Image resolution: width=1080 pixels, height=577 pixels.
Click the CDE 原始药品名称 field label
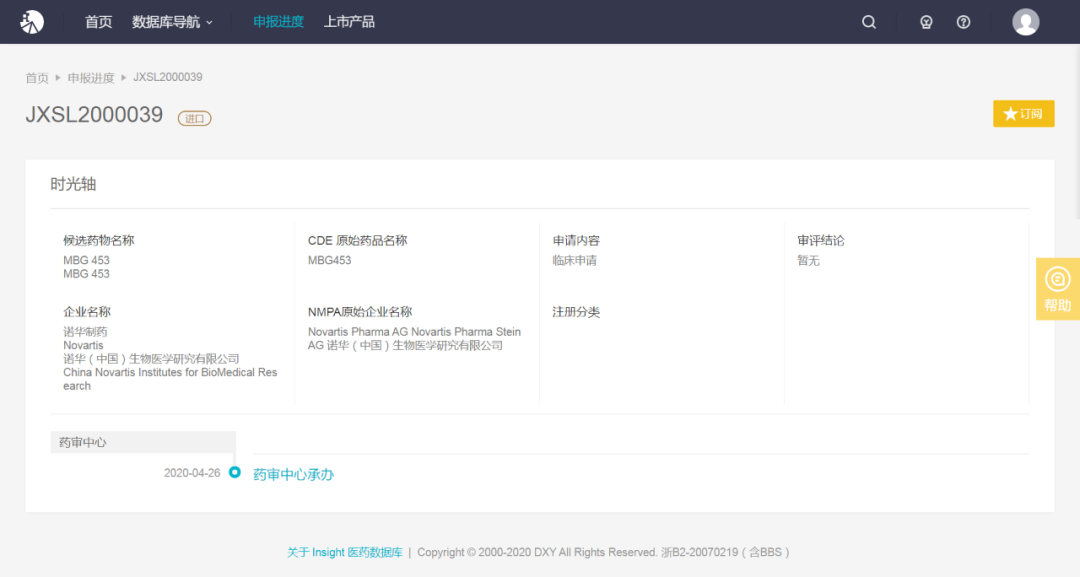tap(357, 240)
